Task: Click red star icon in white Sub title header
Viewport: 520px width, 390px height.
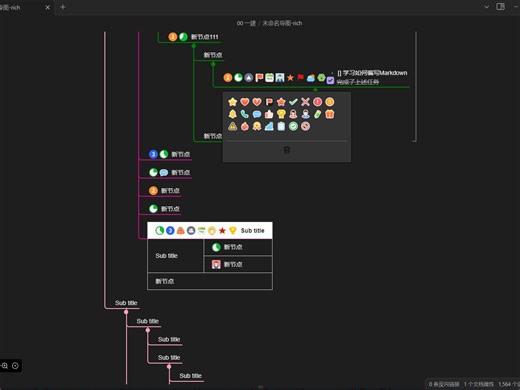Action: click(222, 231)
